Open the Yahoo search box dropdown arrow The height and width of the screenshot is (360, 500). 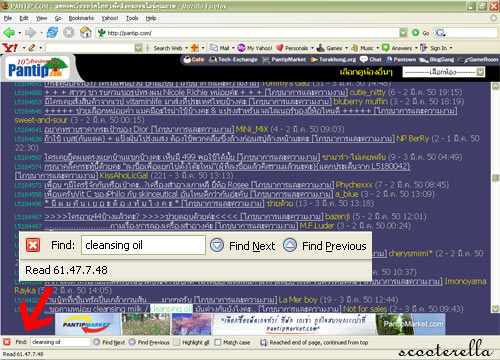(x=138, y=48)
